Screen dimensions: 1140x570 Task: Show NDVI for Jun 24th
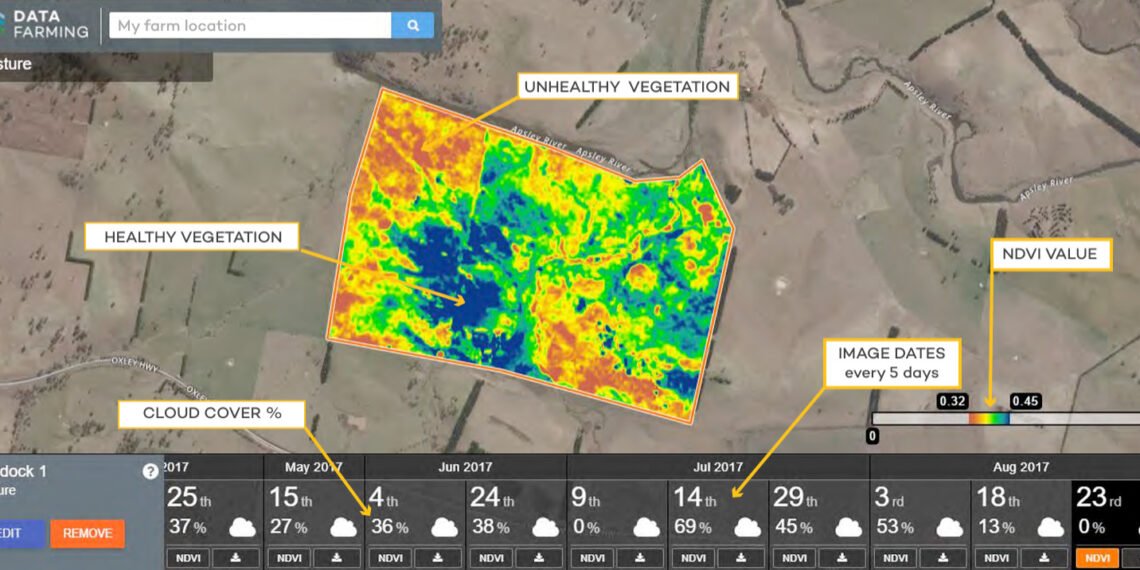pos(491,558)
